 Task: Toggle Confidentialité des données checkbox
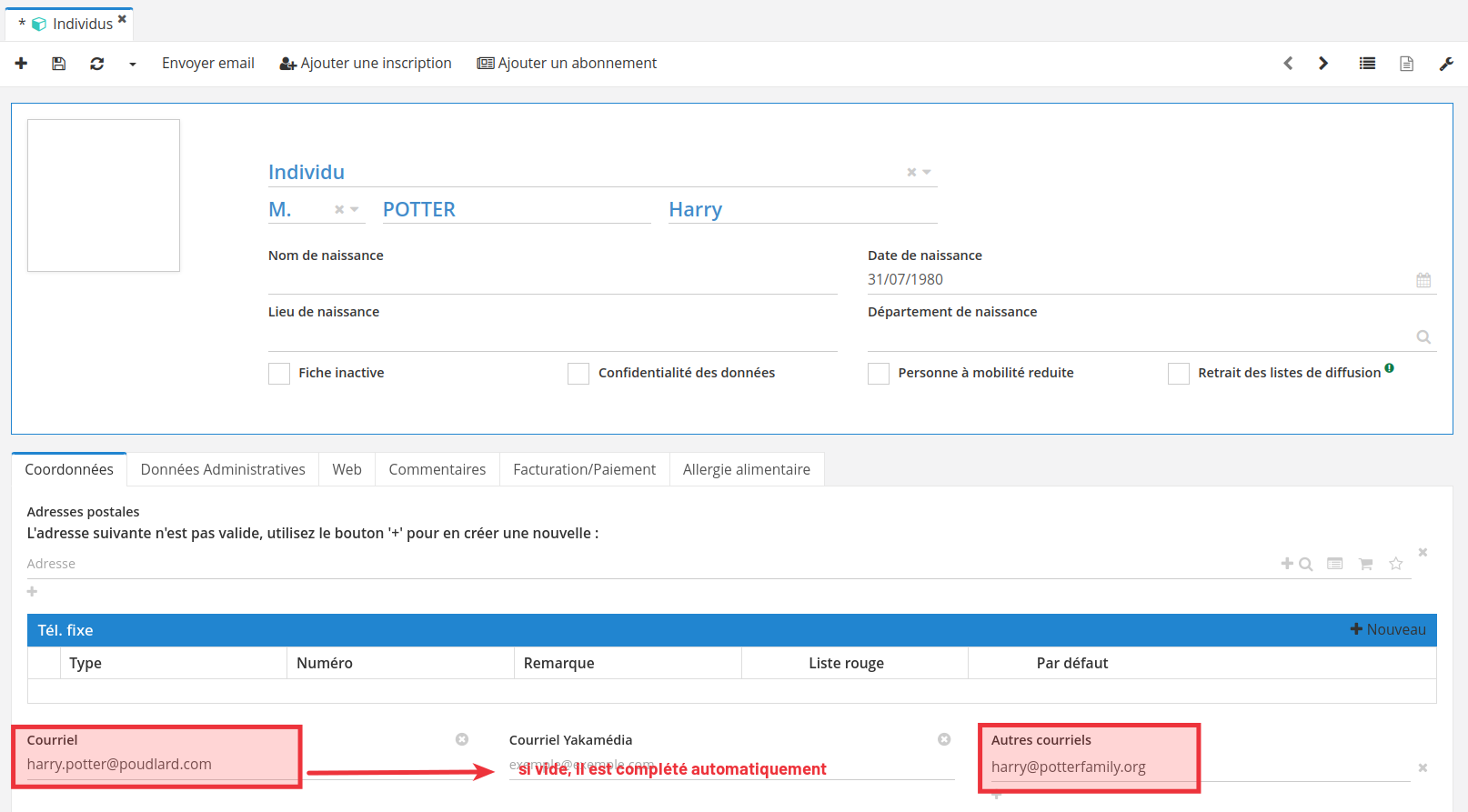[x=578, y=374]
